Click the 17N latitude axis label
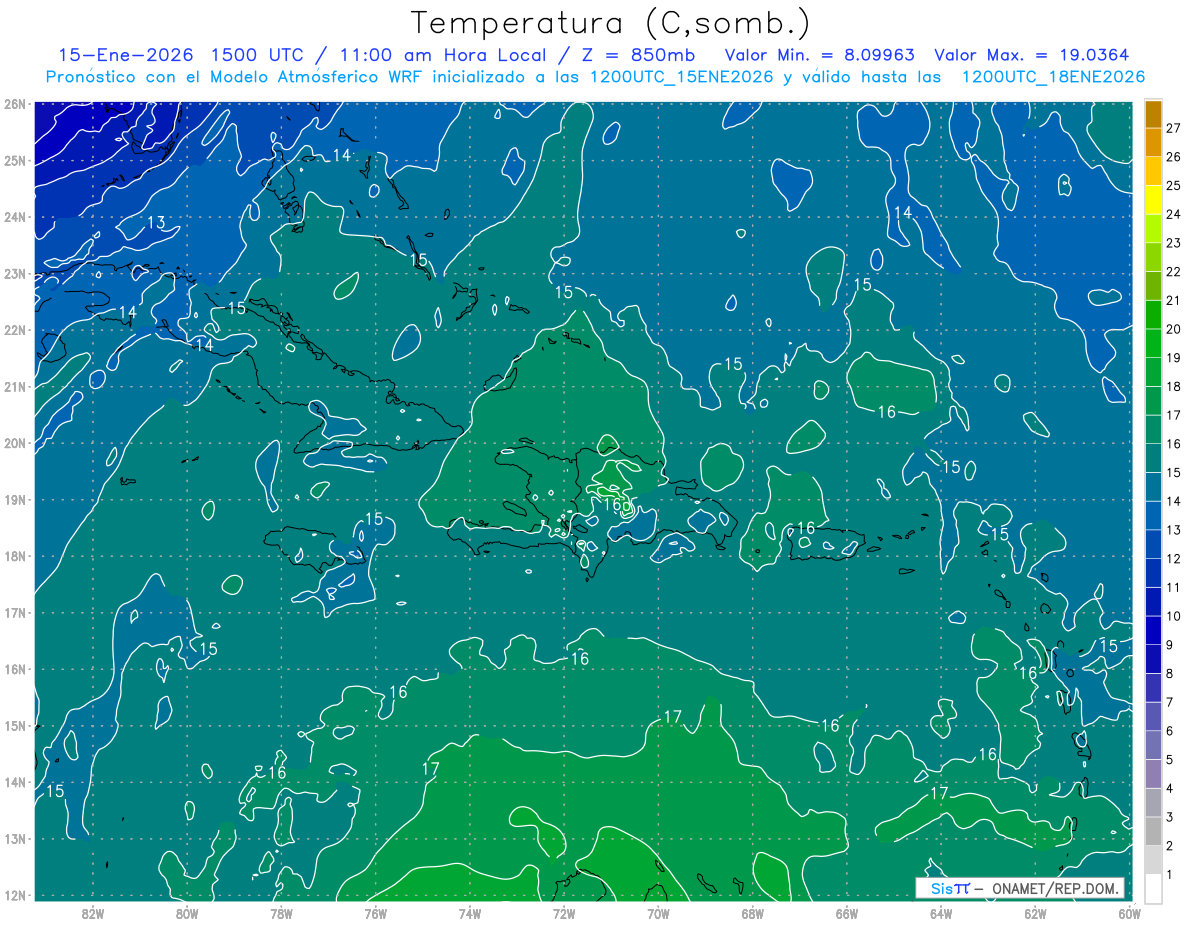 (x=14, y=613)
